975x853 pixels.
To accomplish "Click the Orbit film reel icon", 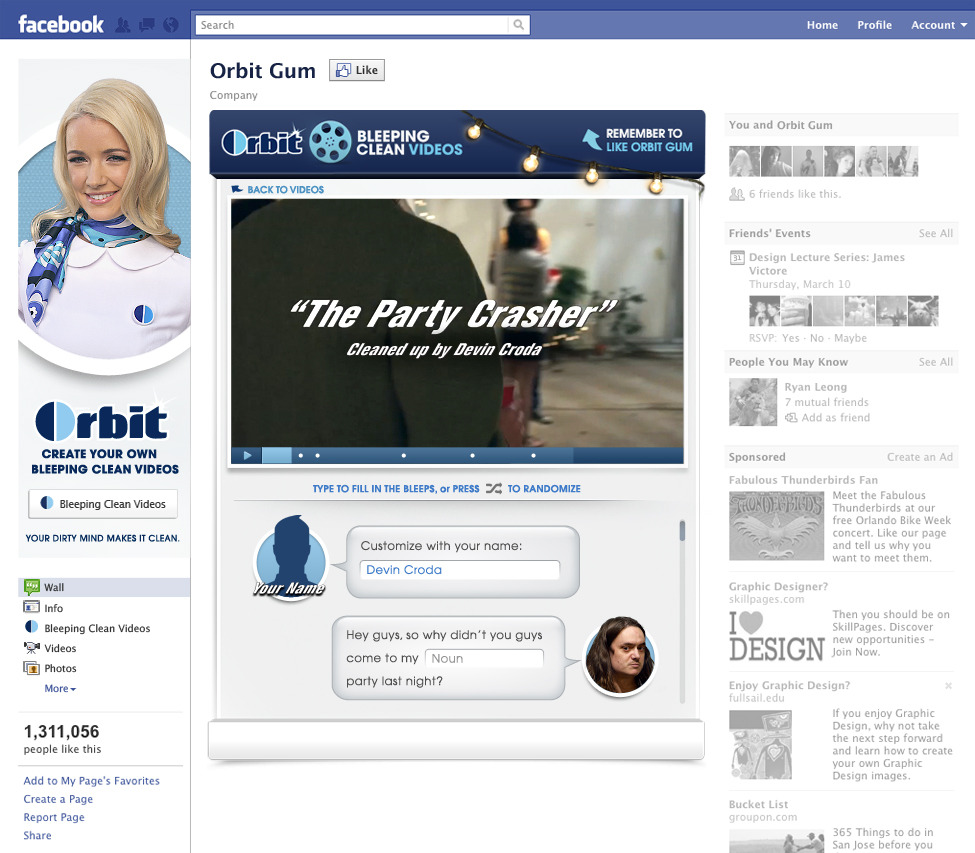I will click(330, 142).
